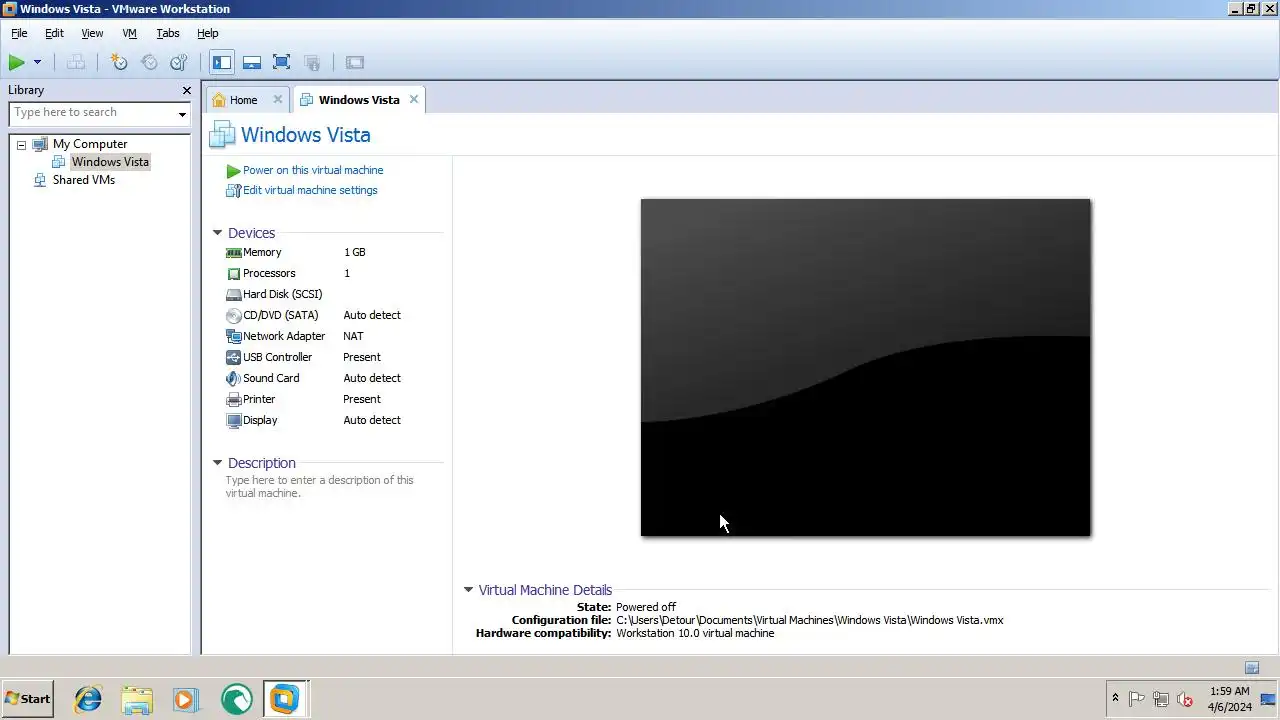Viewport: 1280px width, 720px height.
Task: Open the Help menu
Action: [207, 33]
